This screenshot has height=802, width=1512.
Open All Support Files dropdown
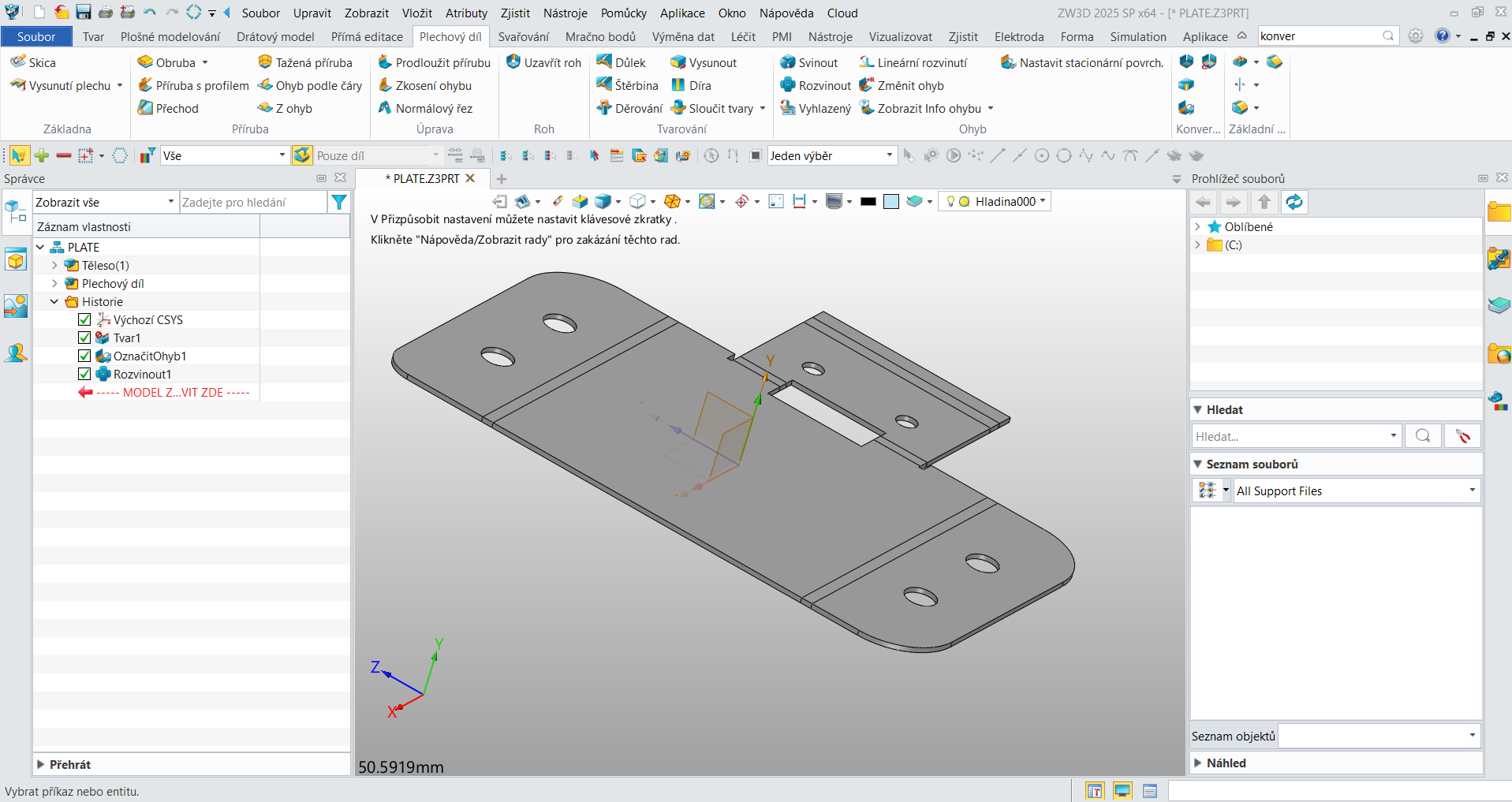pyautogui.click(x=1356, y=491)
